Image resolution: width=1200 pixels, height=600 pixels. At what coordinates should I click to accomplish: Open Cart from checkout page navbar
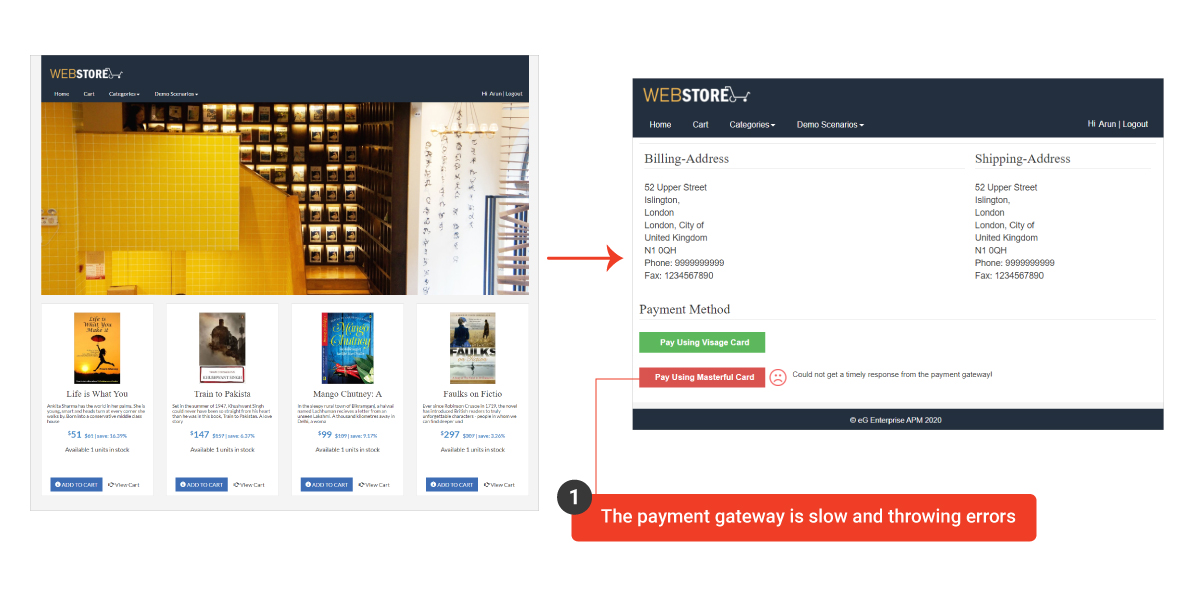coord(700,125)
